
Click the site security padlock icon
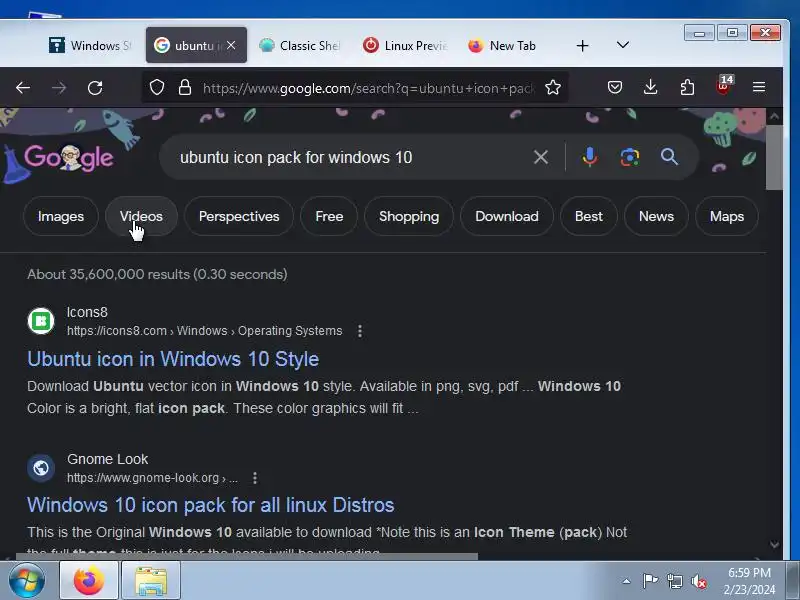tap(185, 88)
